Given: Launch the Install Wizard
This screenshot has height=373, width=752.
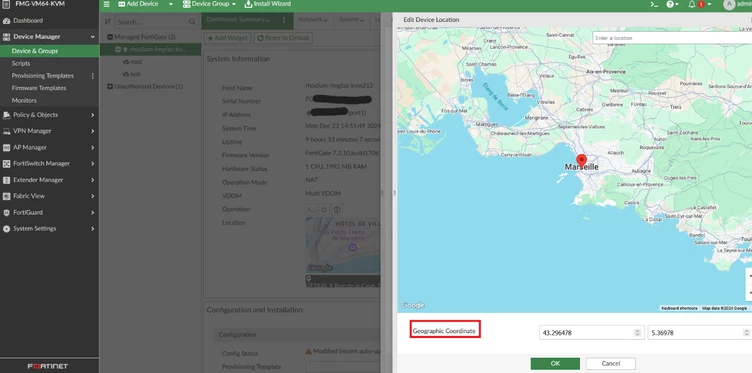Looking at the screenshot, I should (x=268, y=4).
